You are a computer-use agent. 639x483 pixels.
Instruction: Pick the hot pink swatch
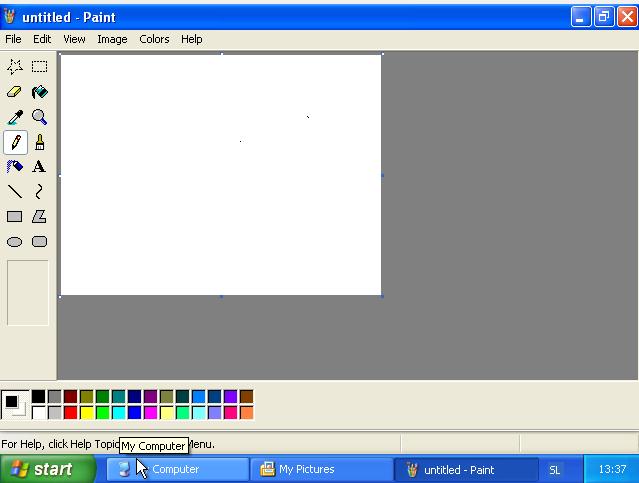coord(231,412)
